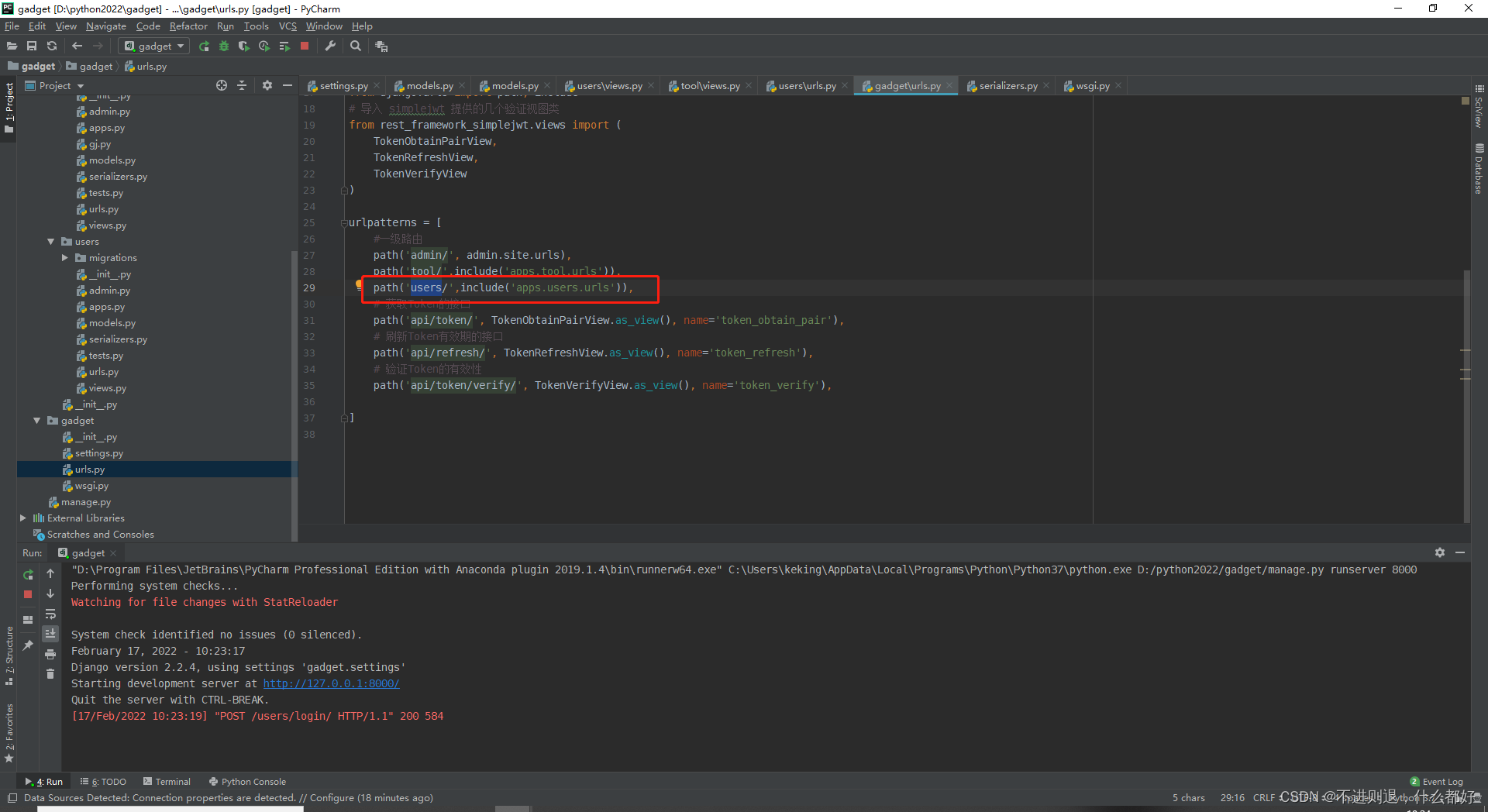Open Search Everywhere magnifier icon

tap(356, 46)
